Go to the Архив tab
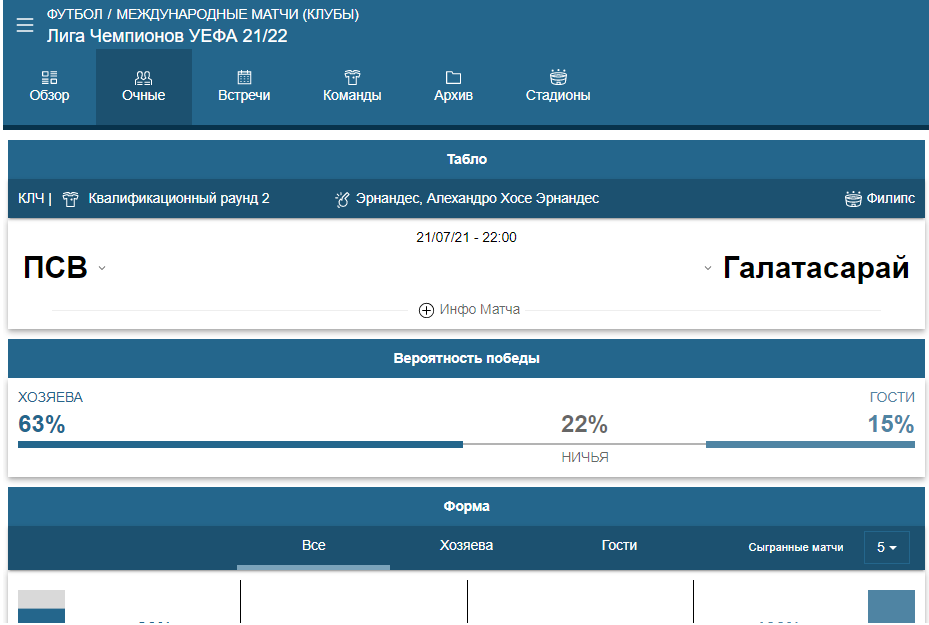 (453, 87)
